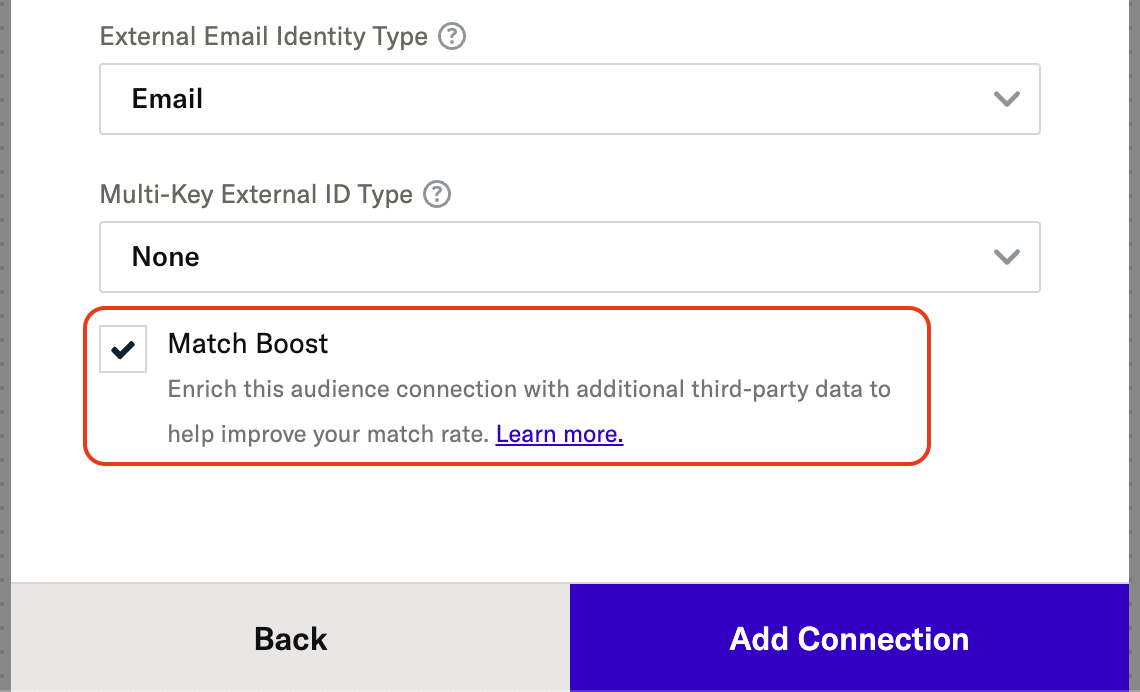Click the gray backdrop left of the dialog
The image size is (1140, 692).
click(x=5, y=300)
